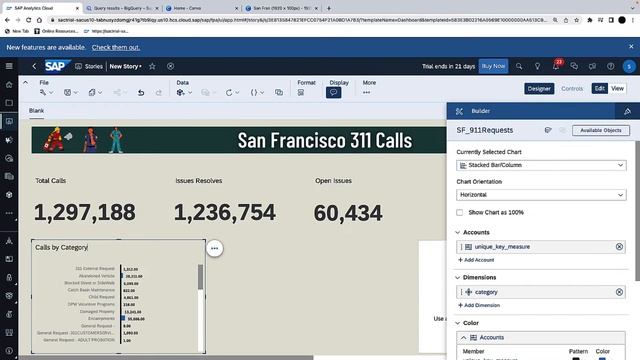Undo the last action in toolbar
The width and height of the screenshot is (640, 360).
[x=141, y=93]
